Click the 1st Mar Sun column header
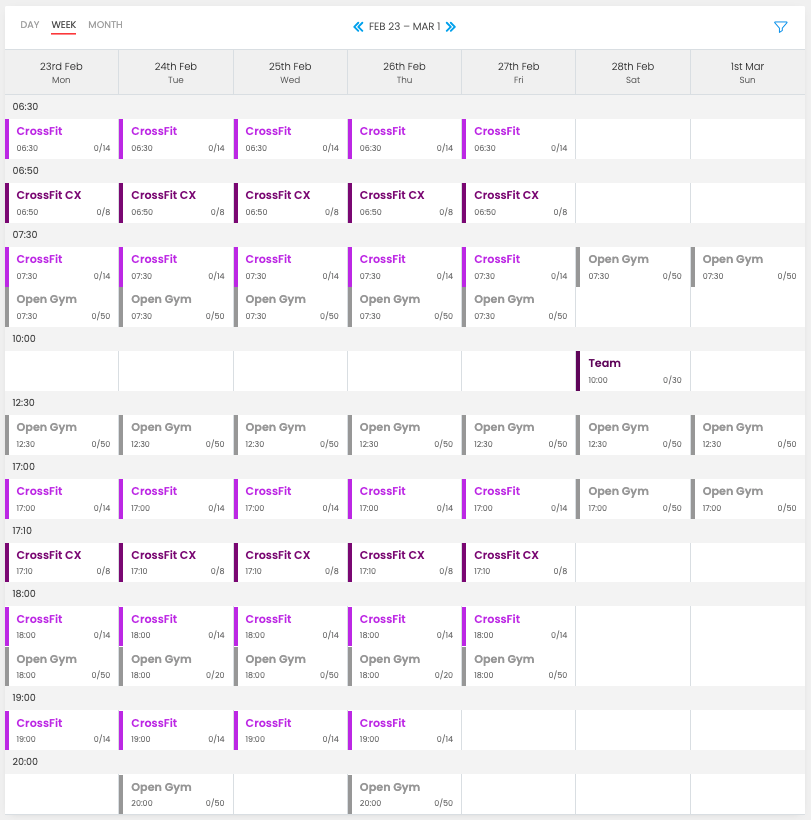The width and height of the screenshot is (811, 820). click(748, 72)
